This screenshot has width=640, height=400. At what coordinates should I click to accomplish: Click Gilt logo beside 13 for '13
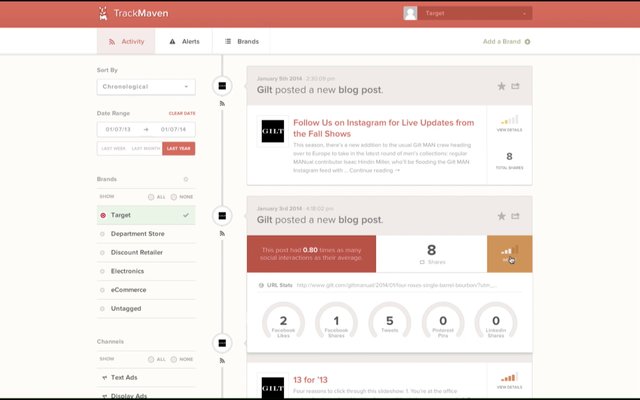pos(273,387)
